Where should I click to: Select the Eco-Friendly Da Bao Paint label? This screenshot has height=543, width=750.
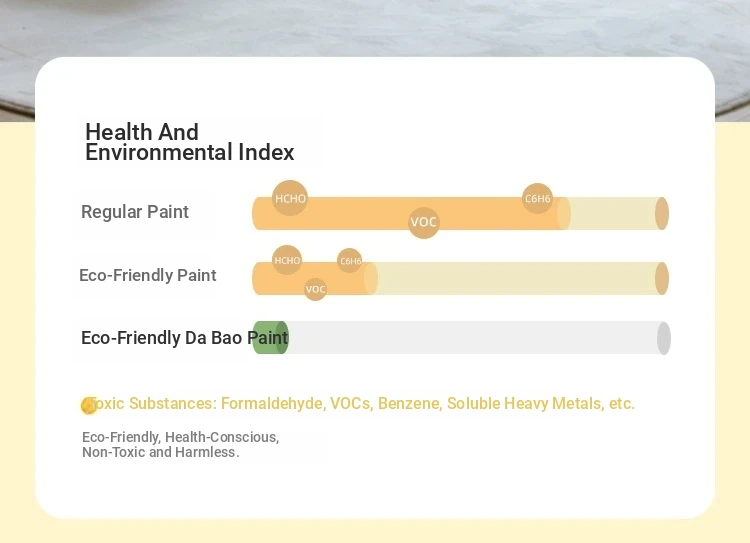pos(185,338)
